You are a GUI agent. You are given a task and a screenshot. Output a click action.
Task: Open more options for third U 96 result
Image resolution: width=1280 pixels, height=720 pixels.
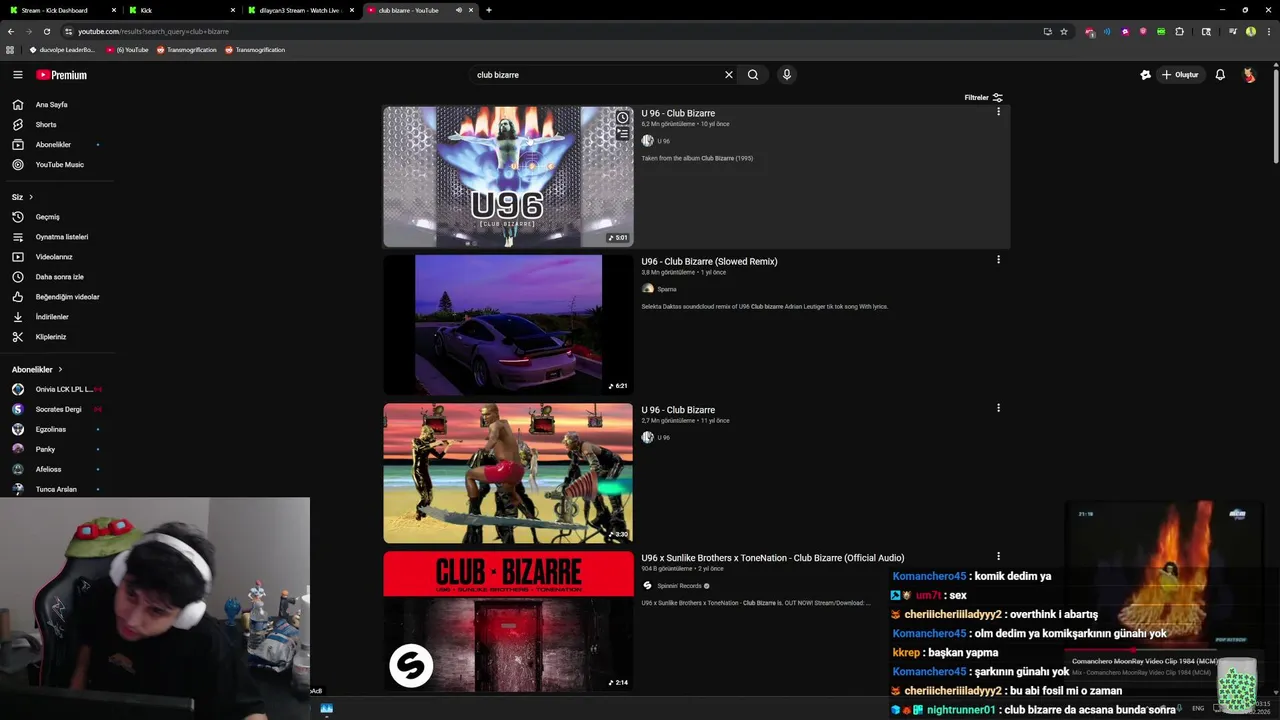point(998,408)
